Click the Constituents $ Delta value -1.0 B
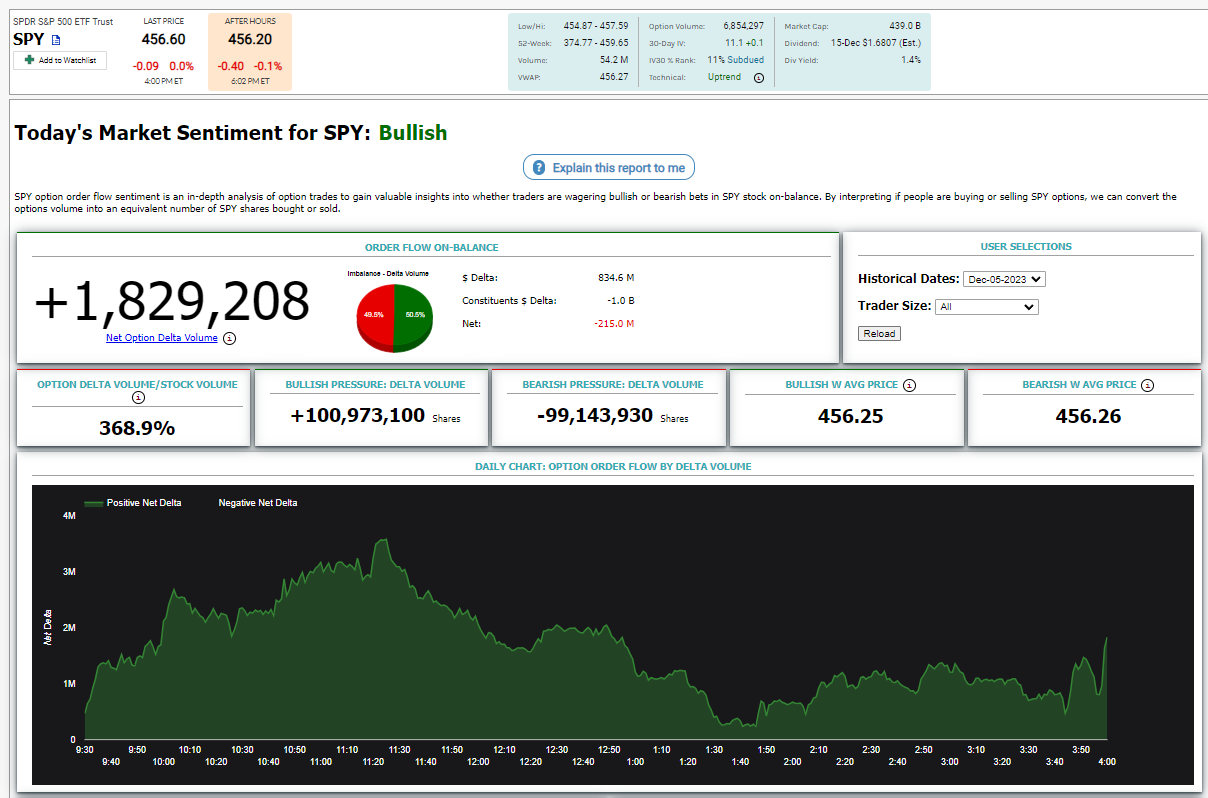 tap(621, 300)
